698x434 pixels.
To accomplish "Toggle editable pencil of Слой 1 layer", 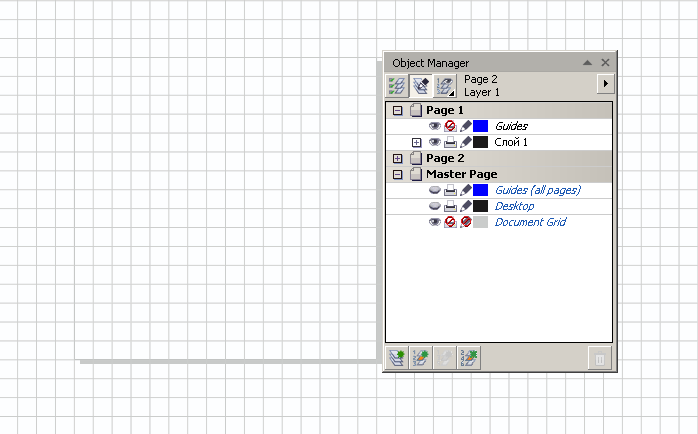I will pos(466,142).
